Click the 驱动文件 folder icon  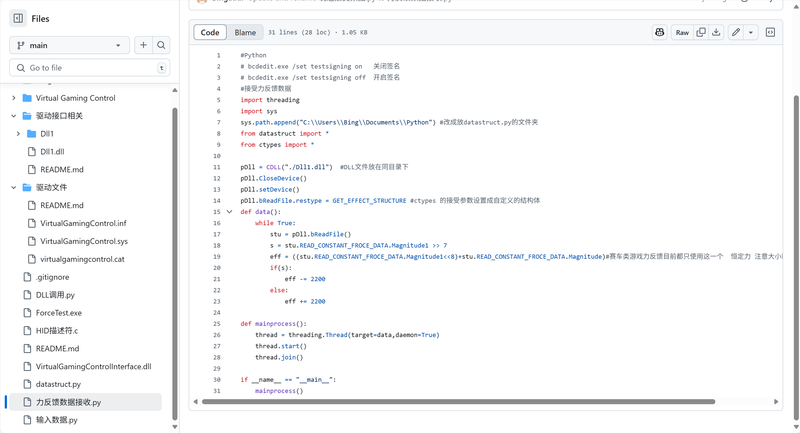pos(27,187)
